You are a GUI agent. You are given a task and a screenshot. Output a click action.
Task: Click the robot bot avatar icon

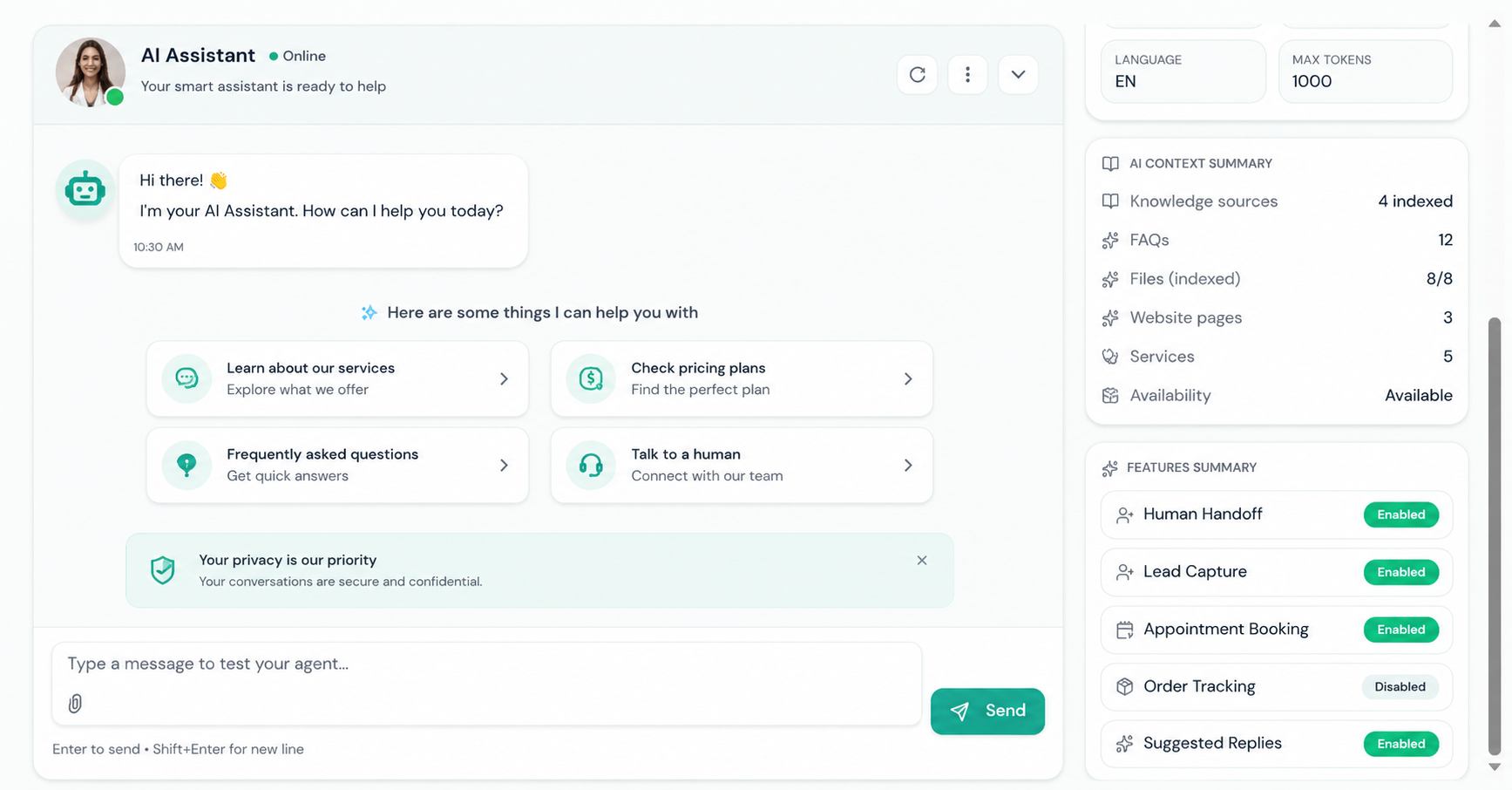(x=85, y=189)
